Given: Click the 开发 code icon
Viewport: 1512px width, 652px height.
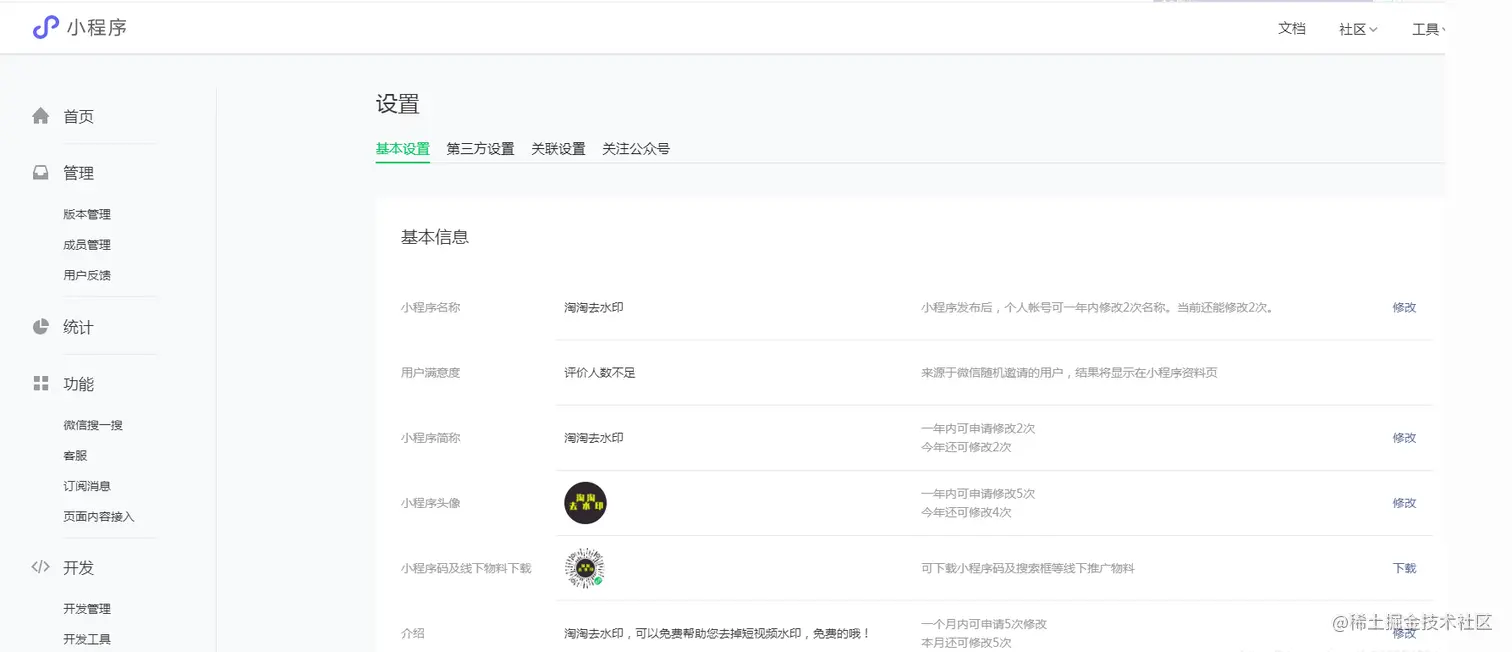Looking at the screenshot, I should pyautogui.click(x=40, y=567).
